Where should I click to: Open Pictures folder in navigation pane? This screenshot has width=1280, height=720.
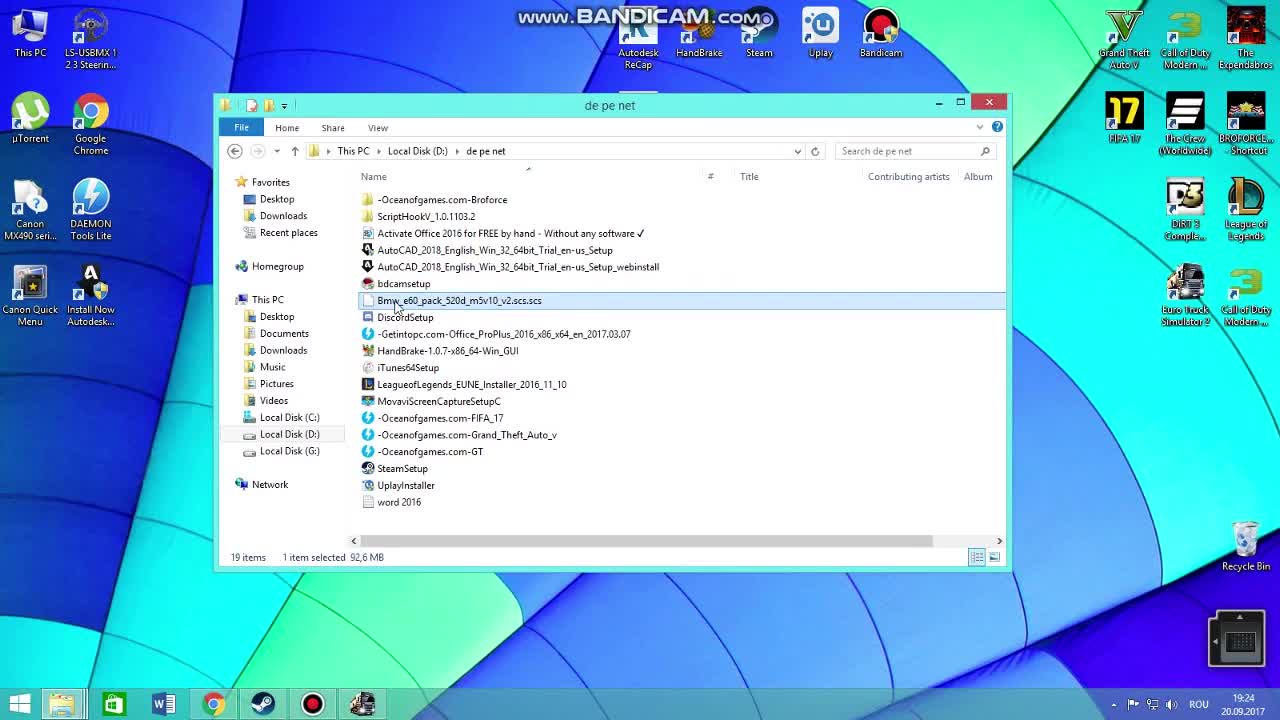click(276, 384)
